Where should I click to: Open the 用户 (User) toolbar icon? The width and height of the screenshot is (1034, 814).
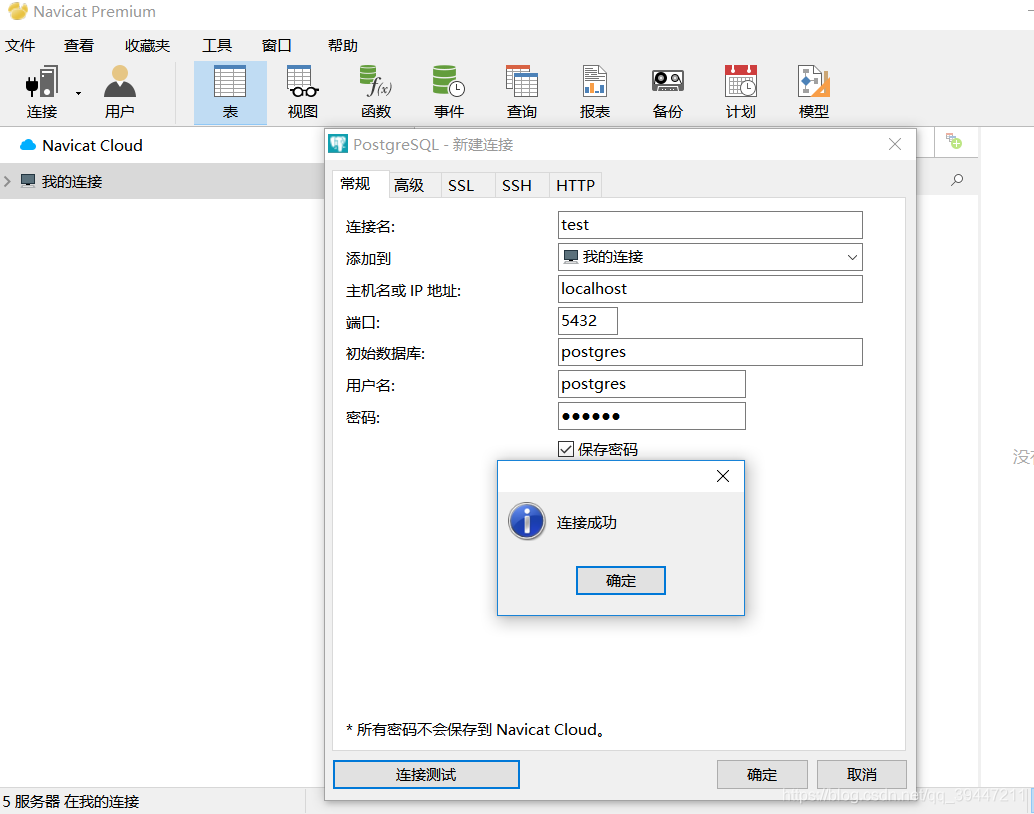coord(119,92)
